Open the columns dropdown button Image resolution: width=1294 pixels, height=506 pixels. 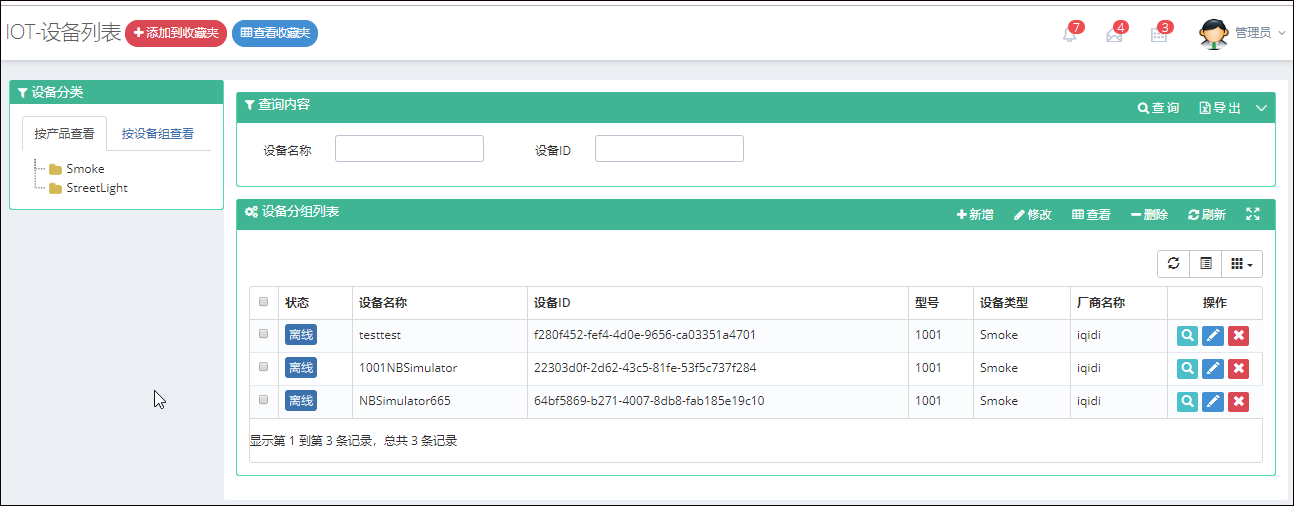[1242, 264]
